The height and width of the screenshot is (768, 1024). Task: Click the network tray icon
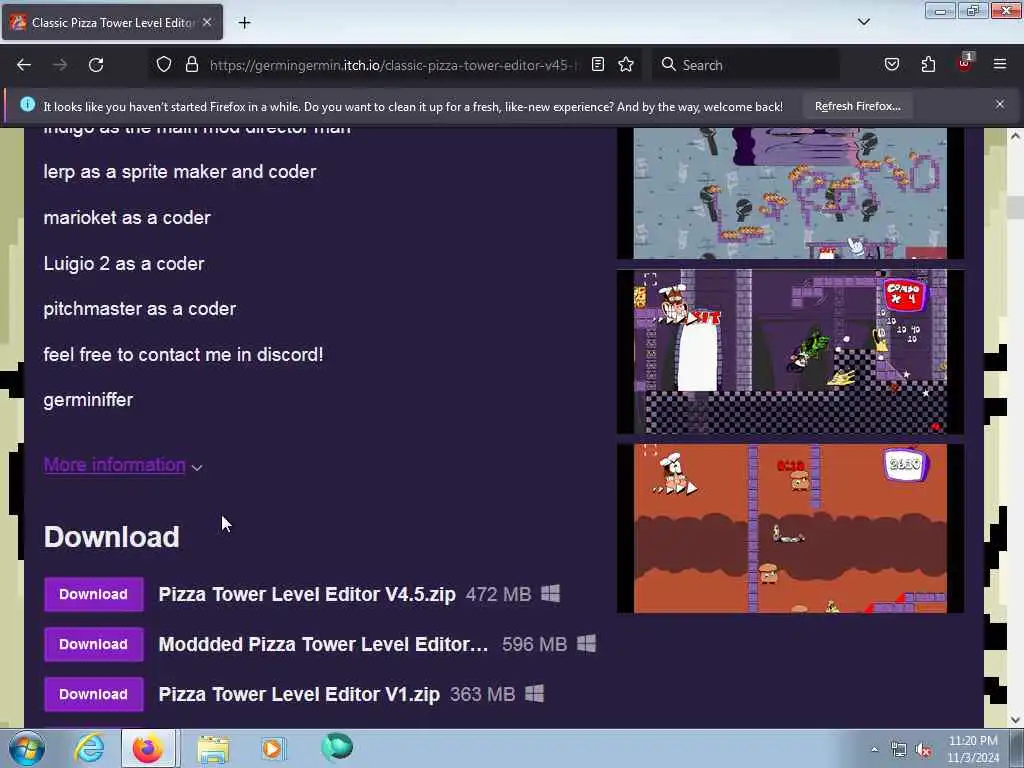point(899,750)
